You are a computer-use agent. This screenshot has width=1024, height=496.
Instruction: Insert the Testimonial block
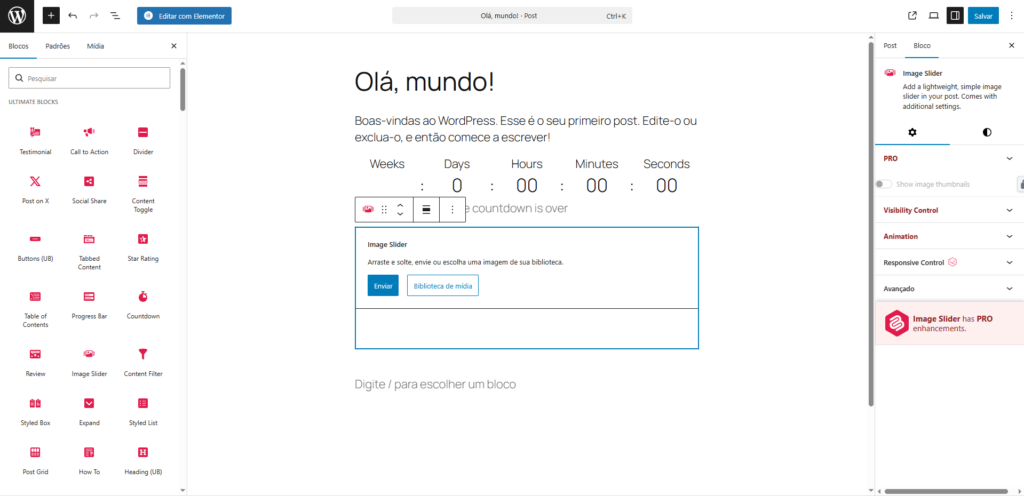(35, 140)
